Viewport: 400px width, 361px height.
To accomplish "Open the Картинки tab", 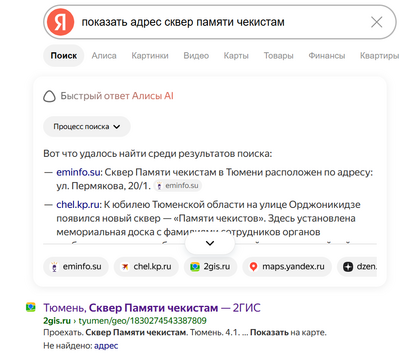I will click(150, 56).
